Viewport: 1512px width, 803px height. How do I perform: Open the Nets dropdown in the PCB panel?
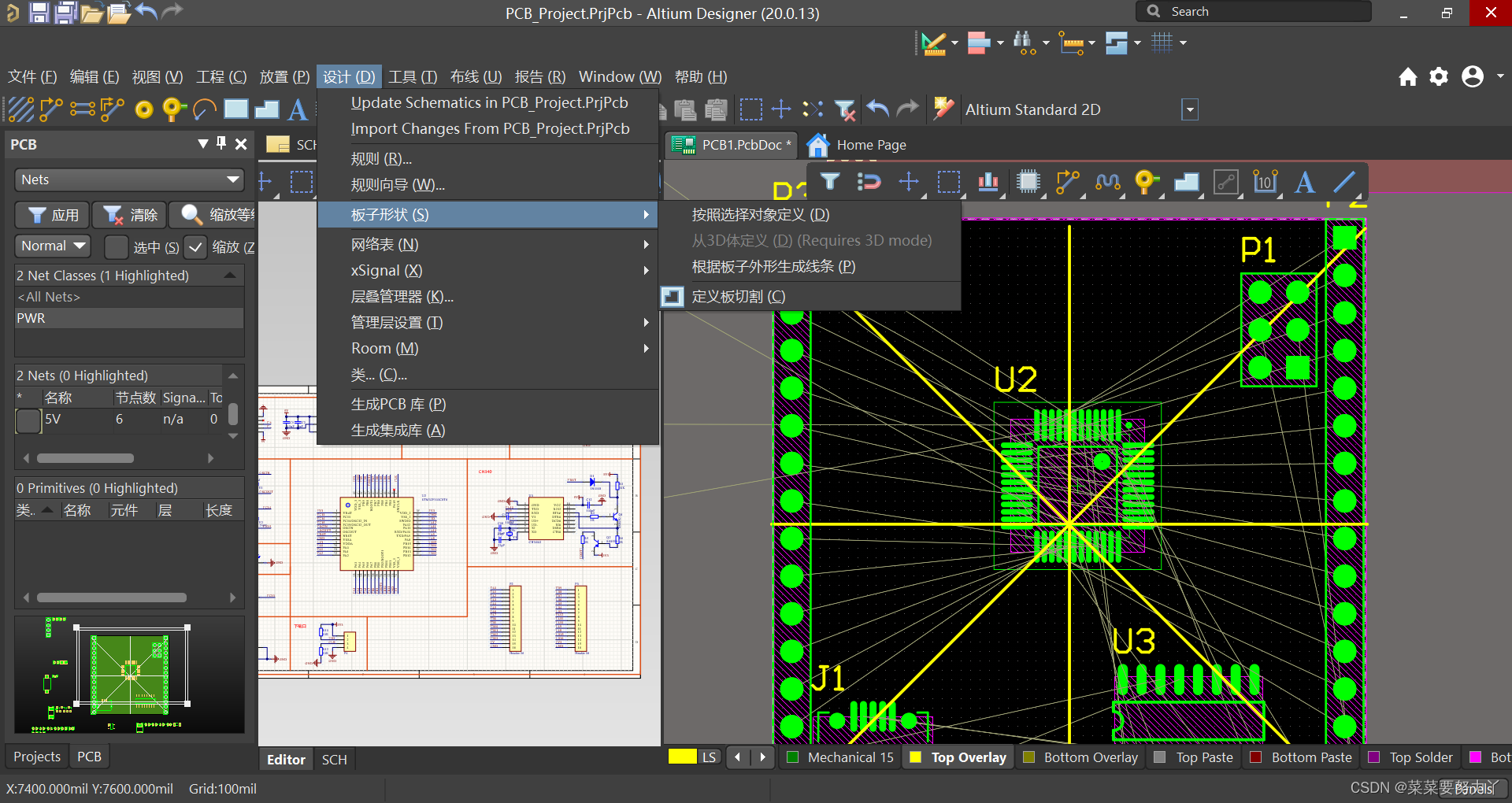(129, 179)
